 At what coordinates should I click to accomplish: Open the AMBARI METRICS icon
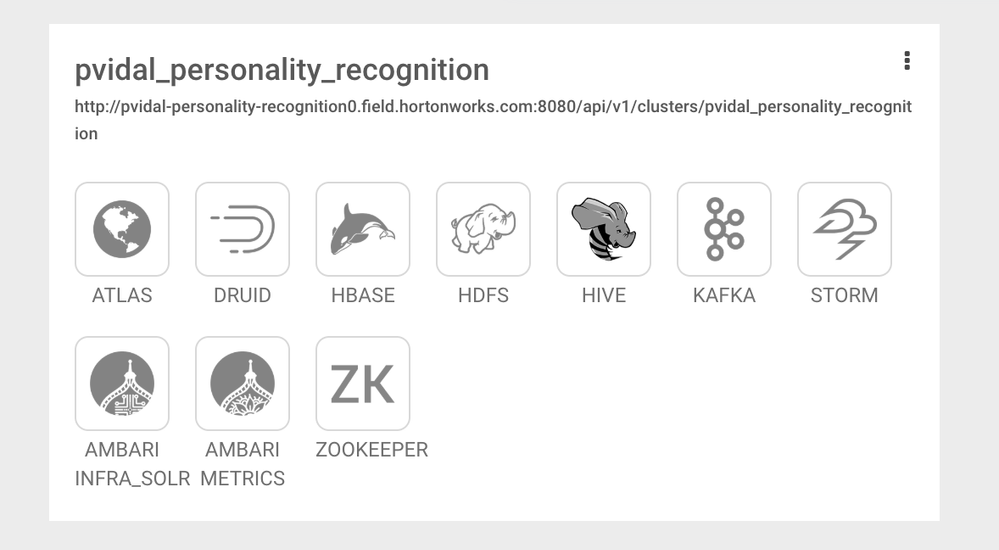click(242, 383)
